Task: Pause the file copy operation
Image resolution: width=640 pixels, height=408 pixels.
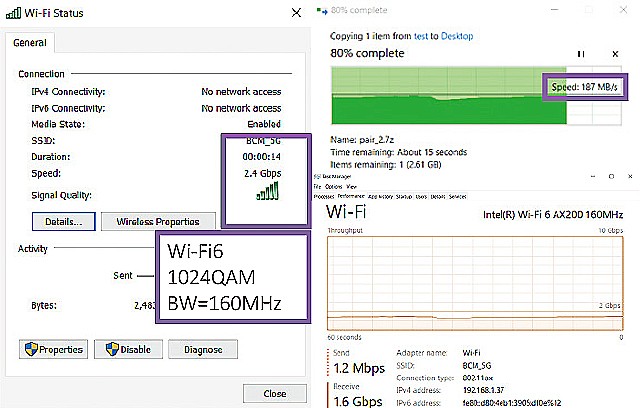Action: (x=581, y=53)
